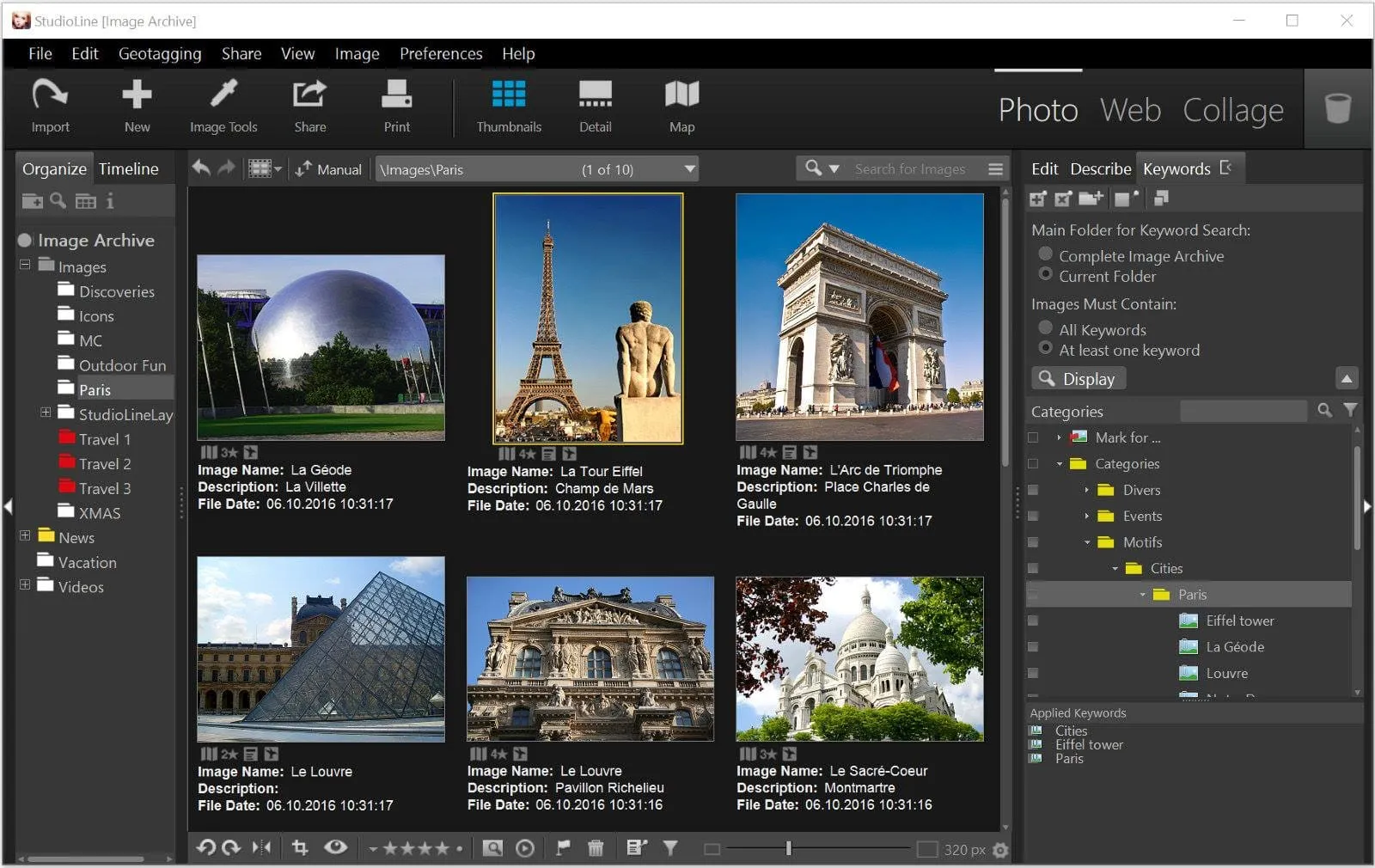Select Complete Image Archive radio option

(1046, 254)
